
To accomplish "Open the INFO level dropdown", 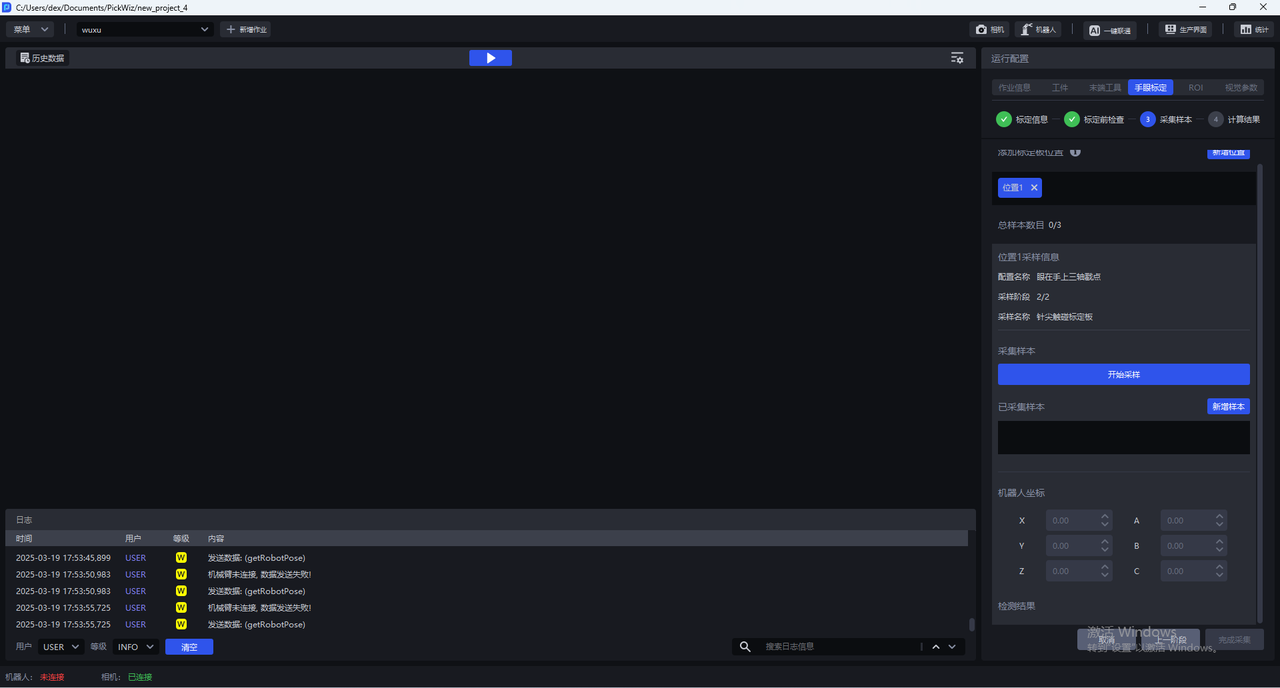I will coord(136,647).
